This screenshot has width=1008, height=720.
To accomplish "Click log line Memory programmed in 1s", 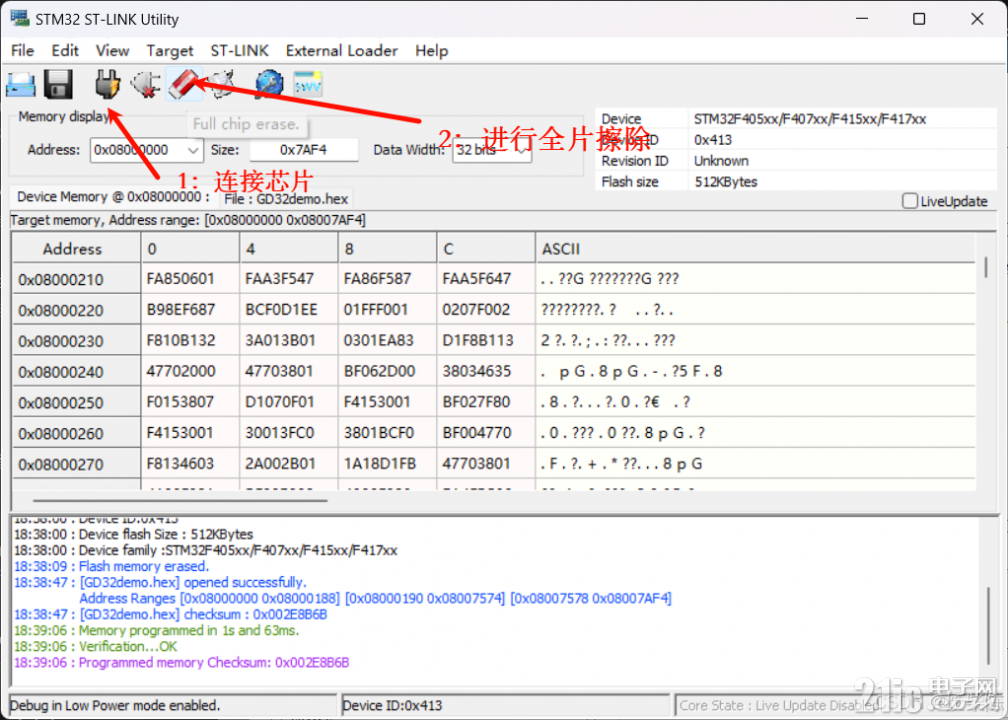I will 157,630.
